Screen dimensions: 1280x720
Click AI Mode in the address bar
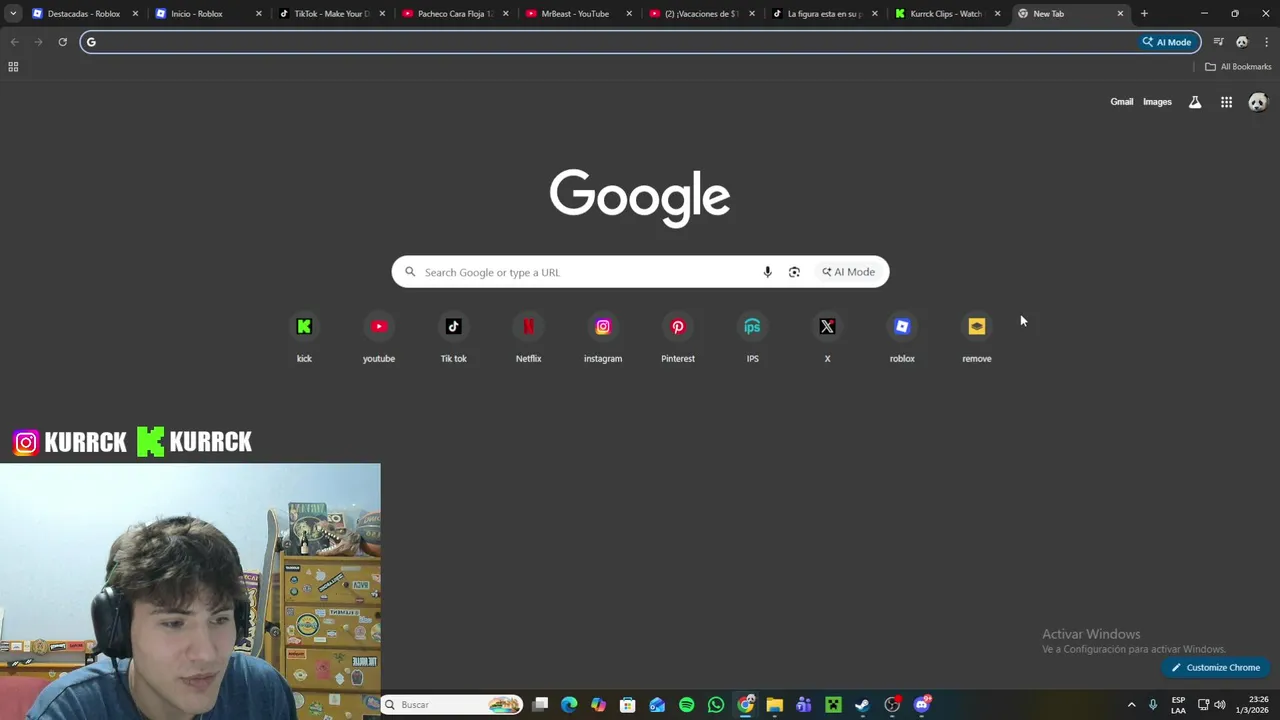pos(1167,42)
